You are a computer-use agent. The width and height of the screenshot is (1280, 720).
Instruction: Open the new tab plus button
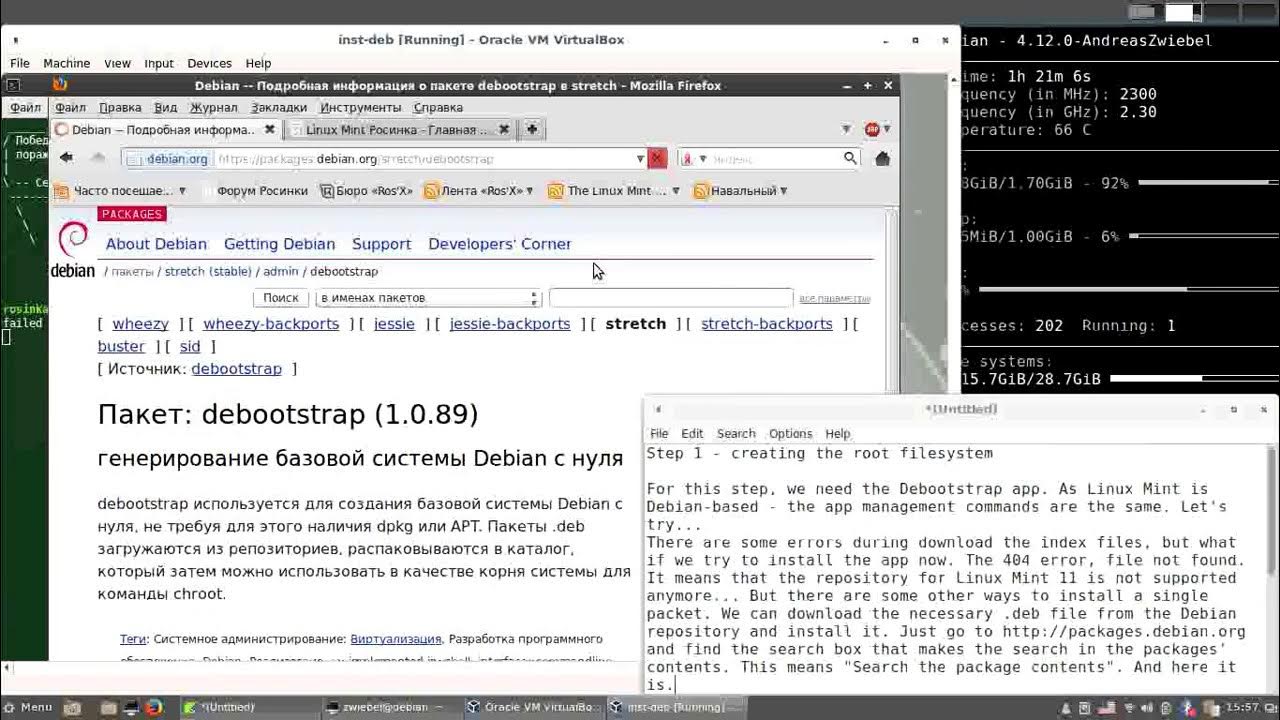click(532, 129)
